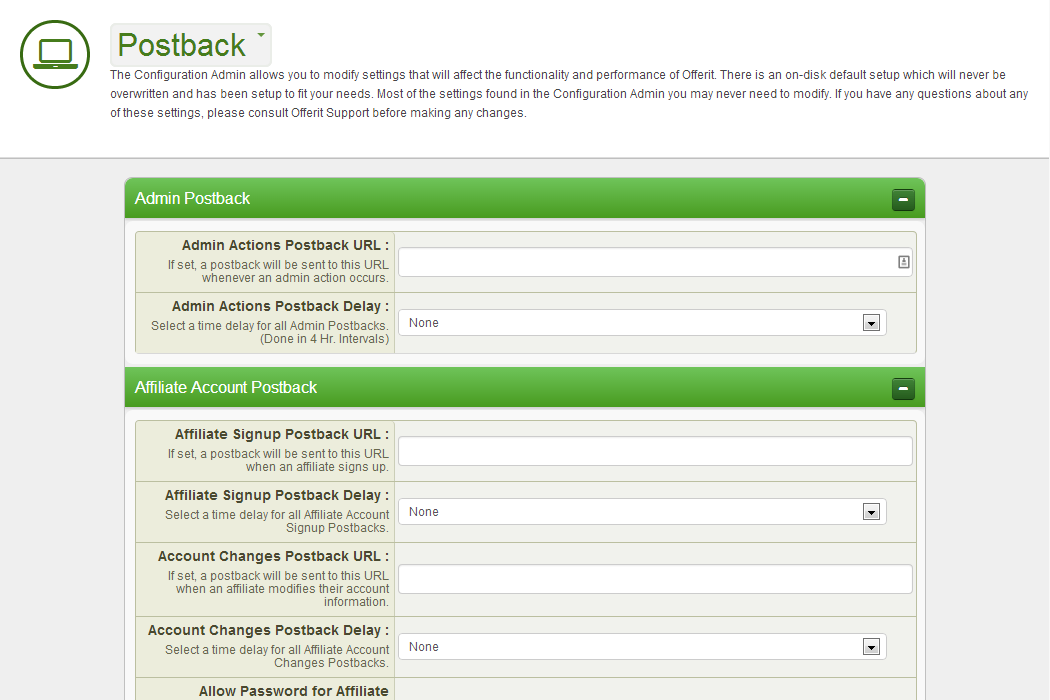Select the Affiliate Signup Postback Delay label
This screenshot has height=700, width=1050.
[276, 495]
